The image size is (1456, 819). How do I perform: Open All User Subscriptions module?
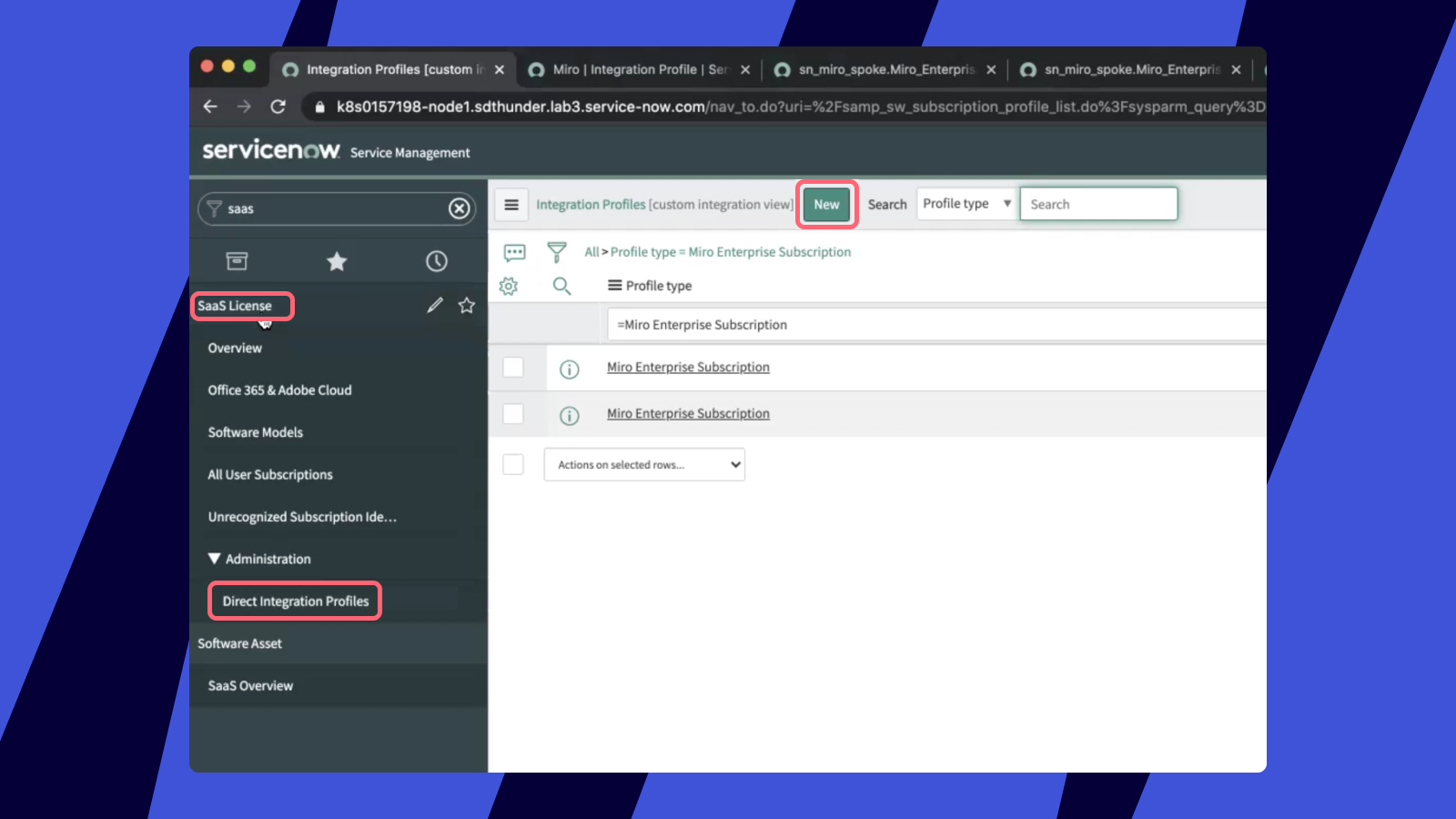pos(270,474)
